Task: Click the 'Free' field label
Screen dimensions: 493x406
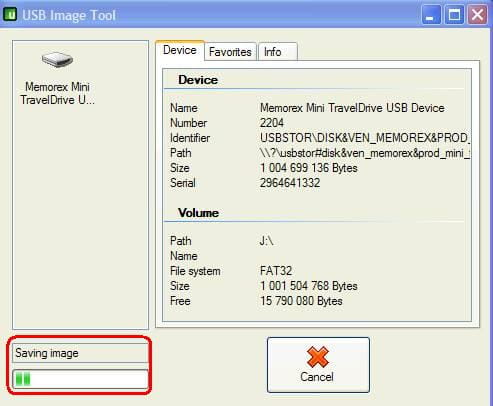Action: [x=180, y=301]
